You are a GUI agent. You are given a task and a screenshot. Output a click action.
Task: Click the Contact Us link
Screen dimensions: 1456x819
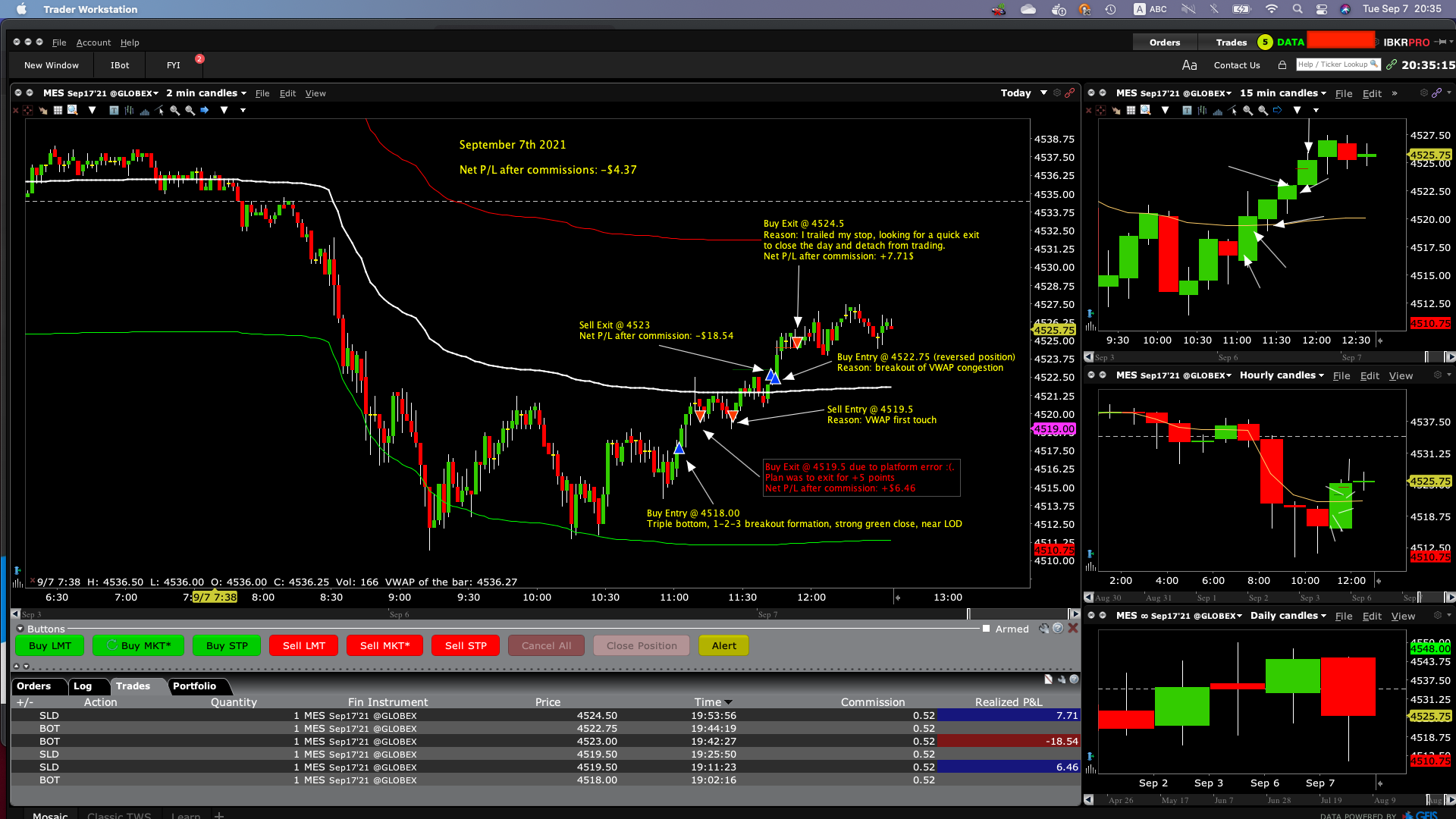(1237, 65)
